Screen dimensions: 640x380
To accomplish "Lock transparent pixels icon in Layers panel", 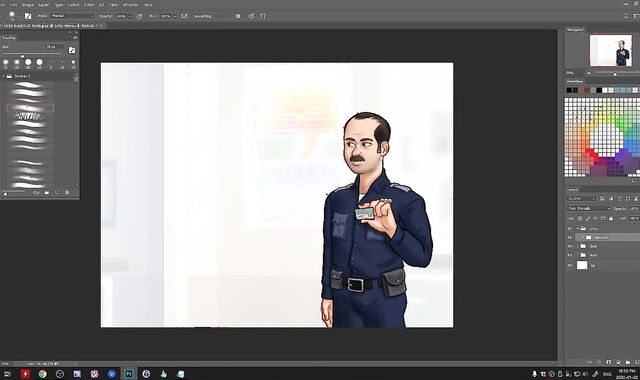I will (x=580, y=218).
